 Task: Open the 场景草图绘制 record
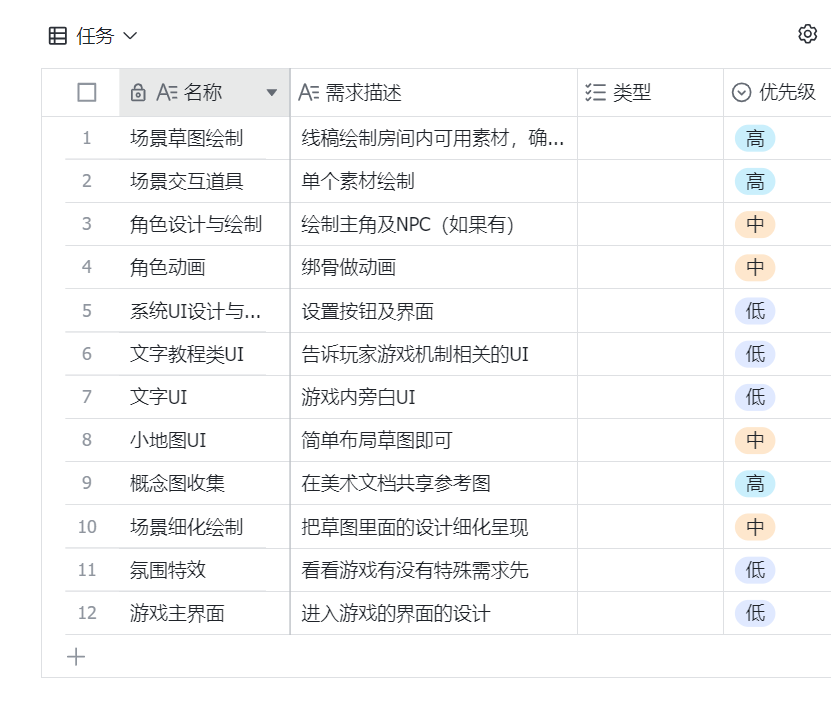[187, 138]
